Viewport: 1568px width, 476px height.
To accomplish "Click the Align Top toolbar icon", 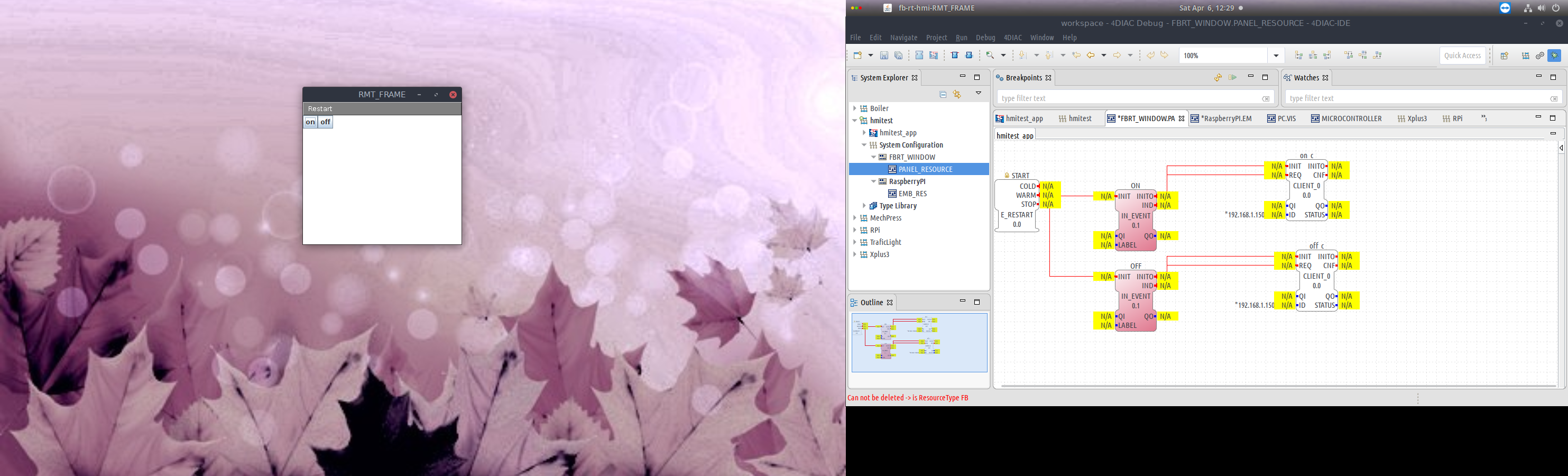I will (1349, 56).
